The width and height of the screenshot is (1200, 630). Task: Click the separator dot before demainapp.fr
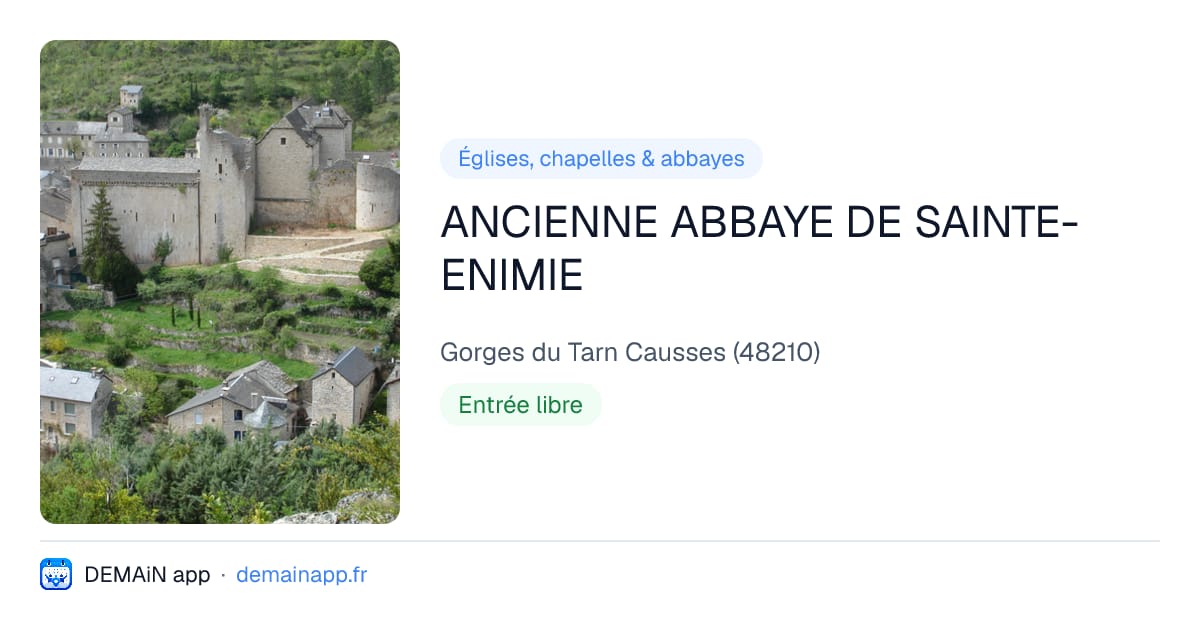pos(223,575)
